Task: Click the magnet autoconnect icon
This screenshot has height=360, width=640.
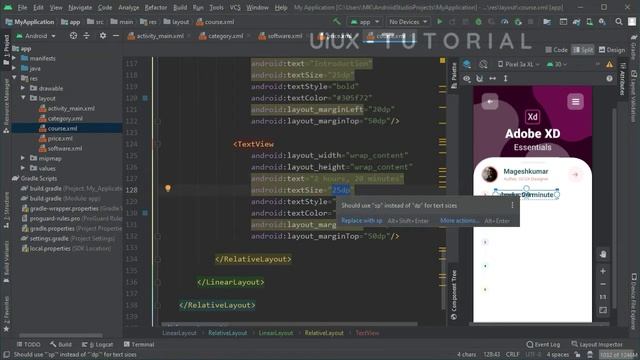Action: coord(480,78)
